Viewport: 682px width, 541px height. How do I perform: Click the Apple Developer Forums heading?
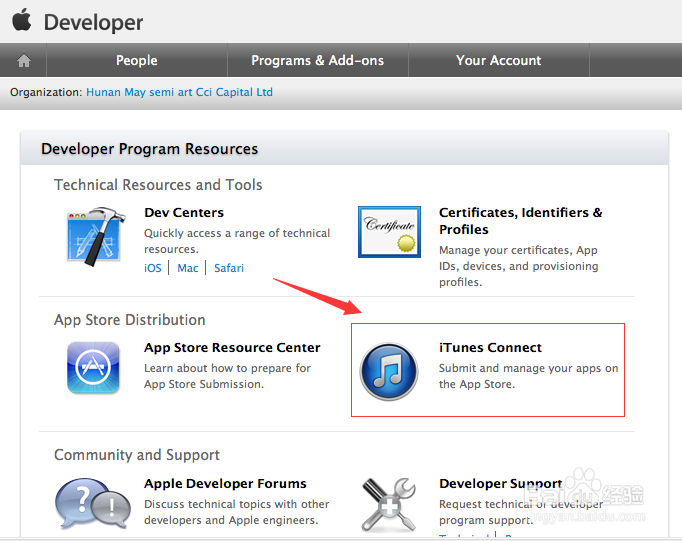tap(225, 484)
